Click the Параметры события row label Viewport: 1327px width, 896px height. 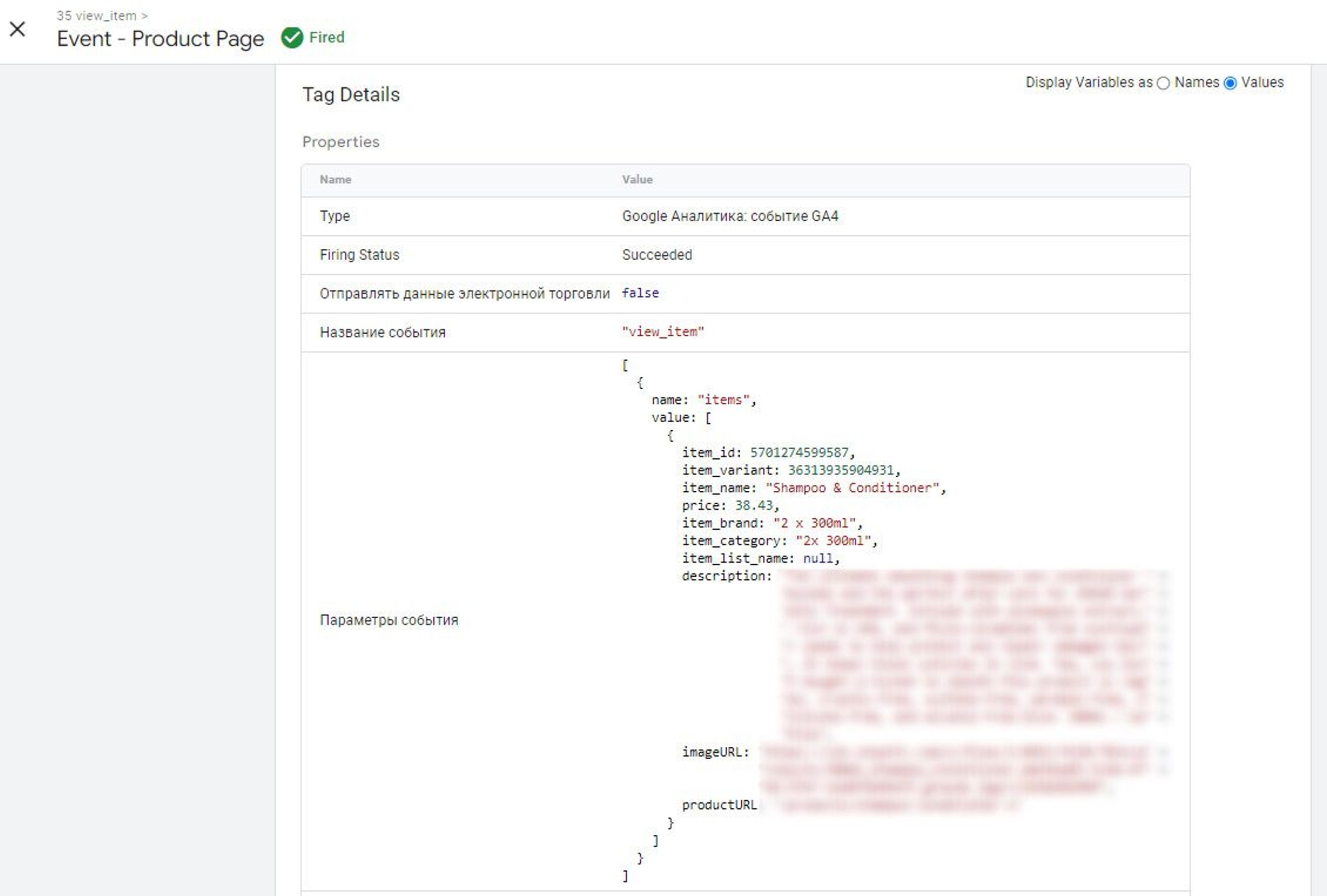point(389,620)
